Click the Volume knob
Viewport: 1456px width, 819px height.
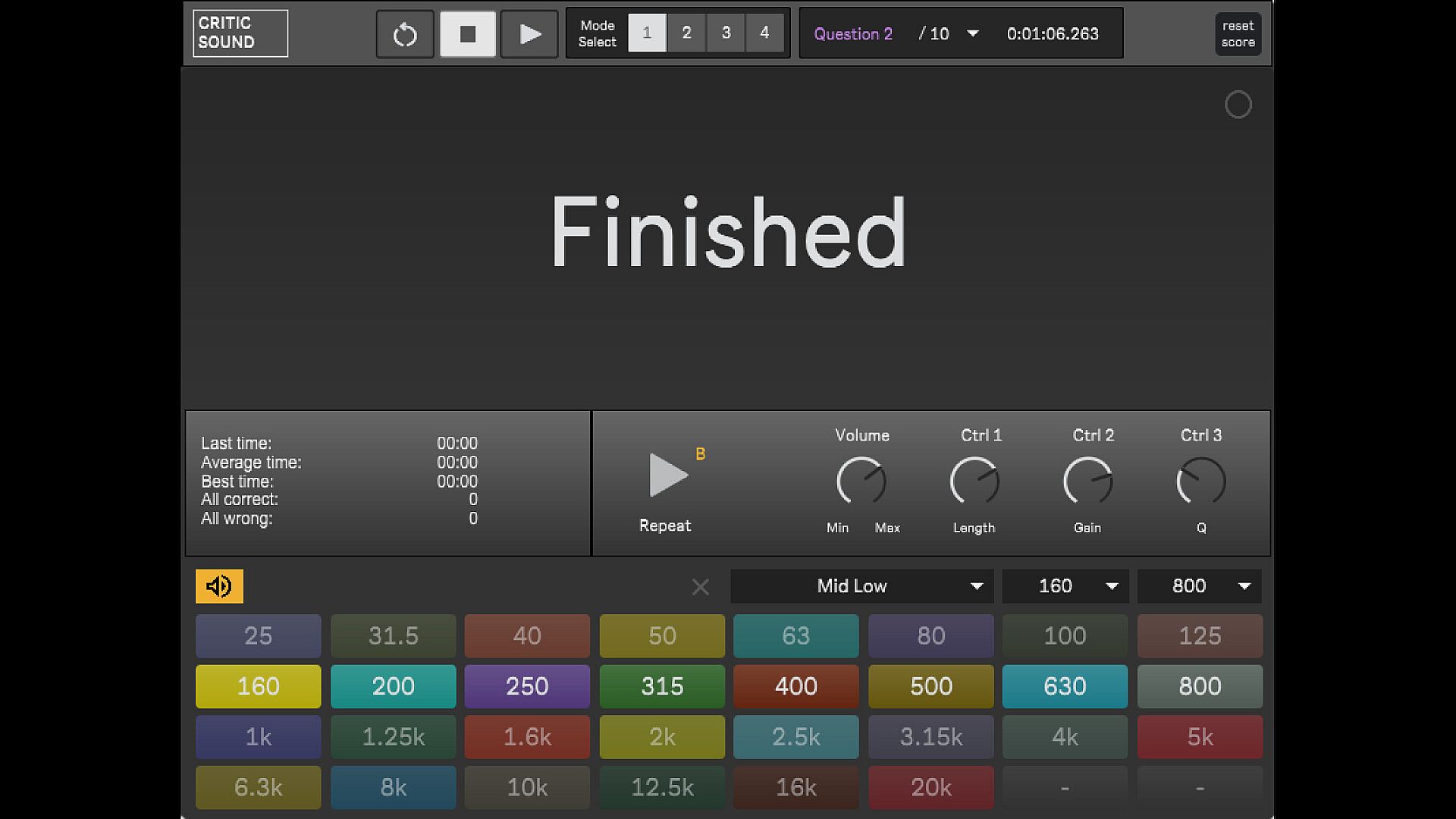(x=861, y=481)
